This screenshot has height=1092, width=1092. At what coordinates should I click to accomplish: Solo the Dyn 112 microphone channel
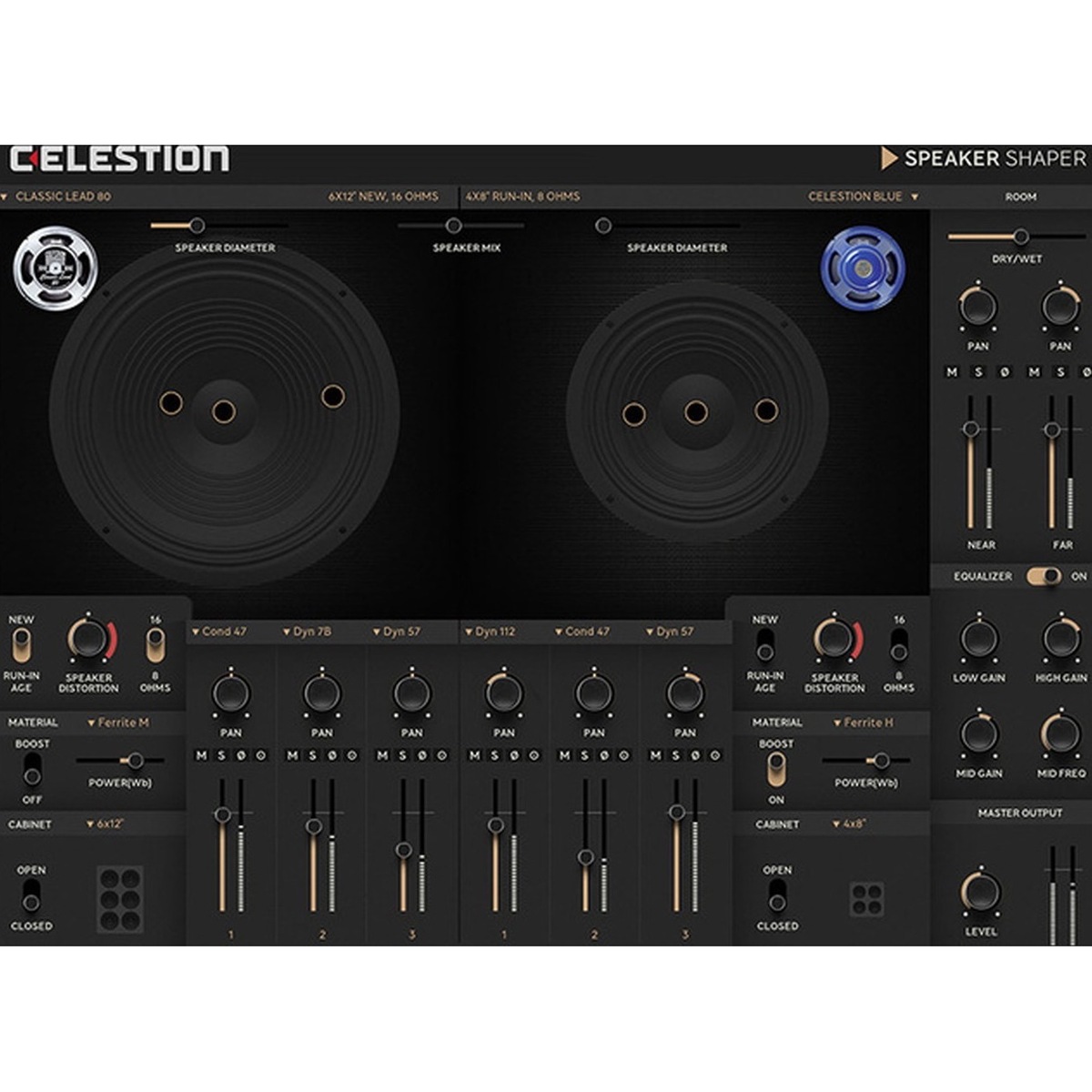click(x=494, y=755)
